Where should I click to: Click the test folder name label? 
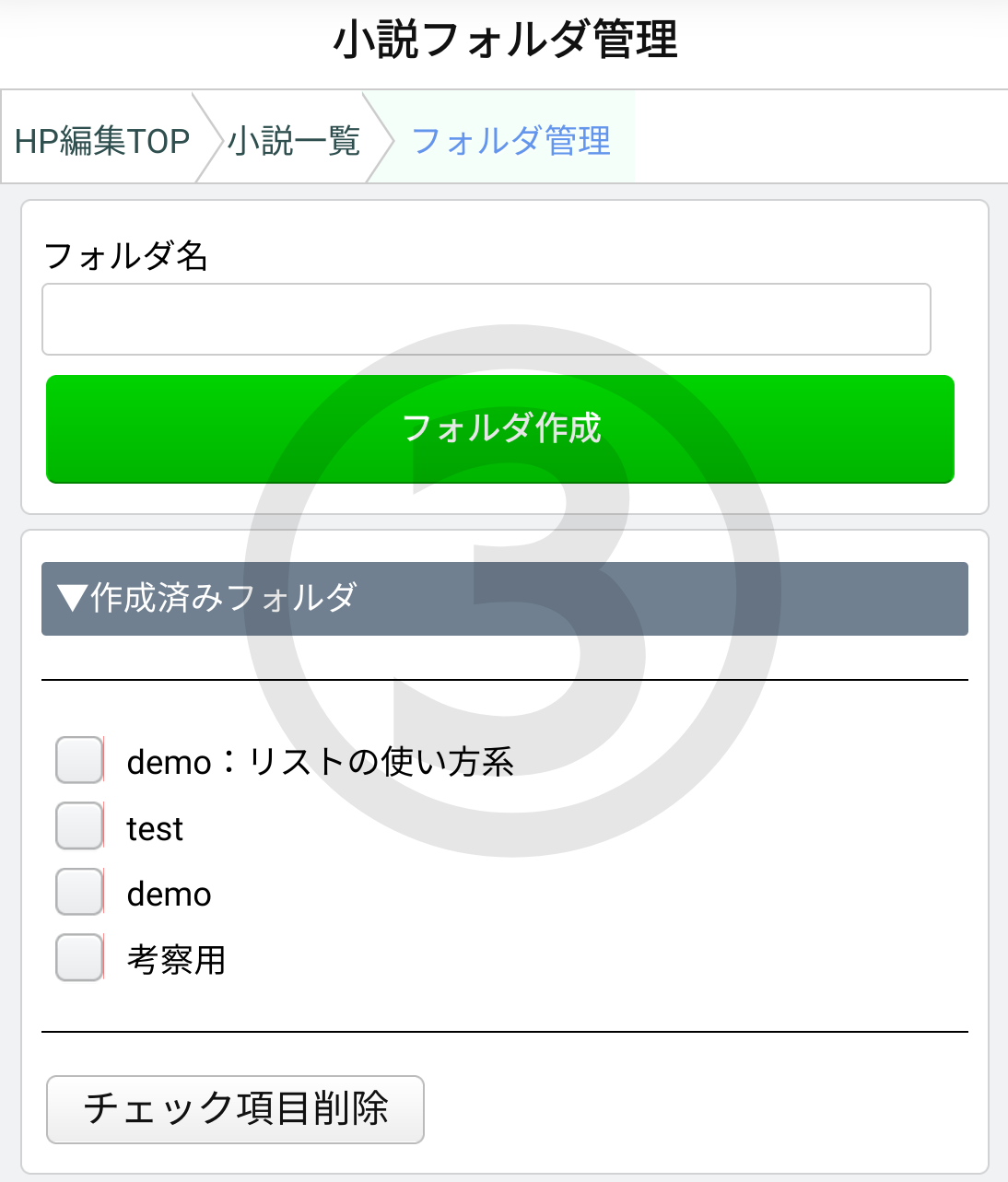pos(155,829)
